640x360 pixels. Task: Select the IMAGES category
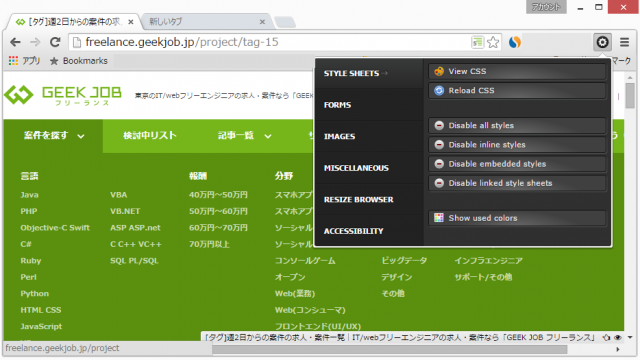[x=369, y=136]
